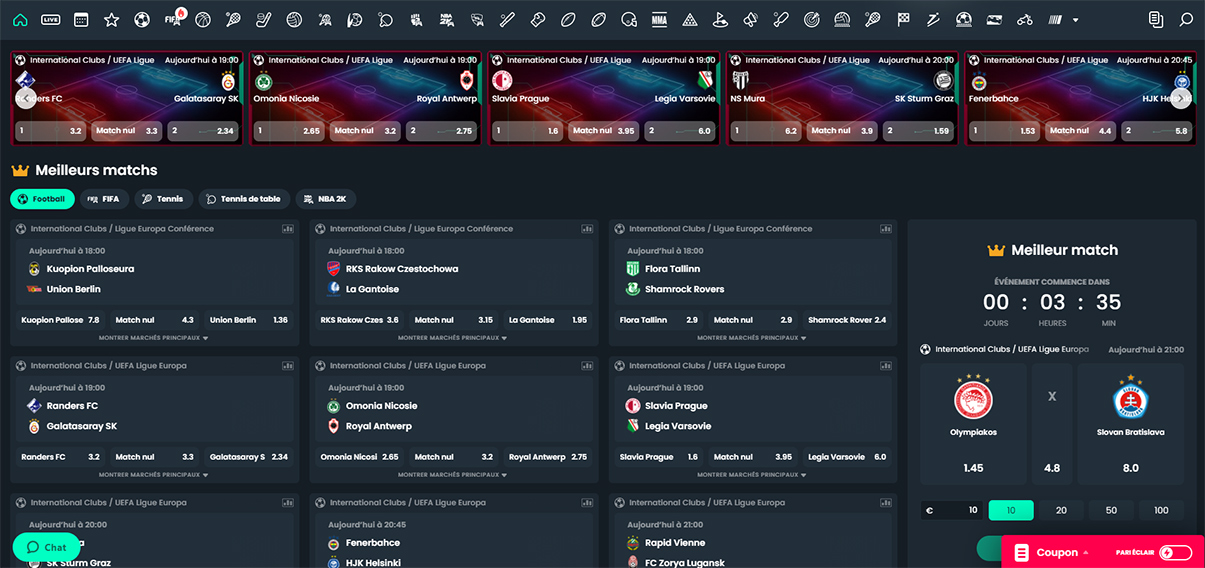Open Rapid Vienne team name in match list
Viewport: 1205px width, 568px height.
pyautogui.click(x=675, y=543)
